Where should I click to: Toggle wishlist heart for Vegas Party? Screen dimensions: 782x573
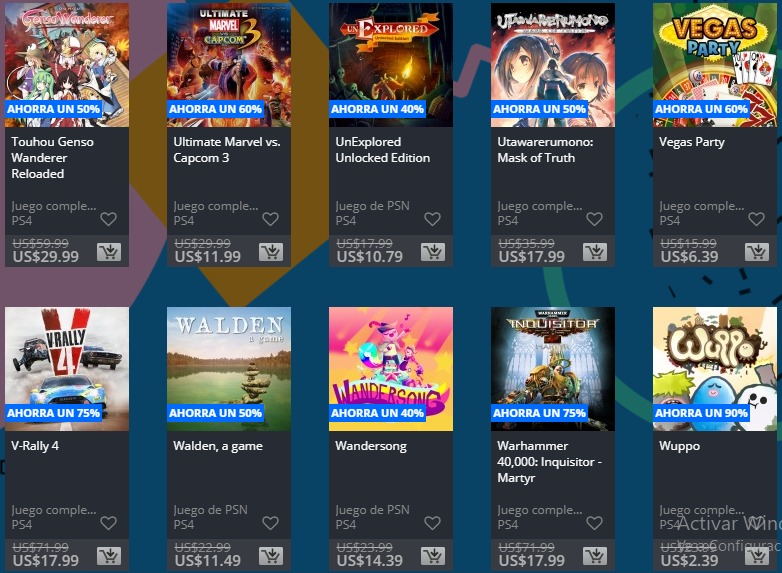click(756, 219)
